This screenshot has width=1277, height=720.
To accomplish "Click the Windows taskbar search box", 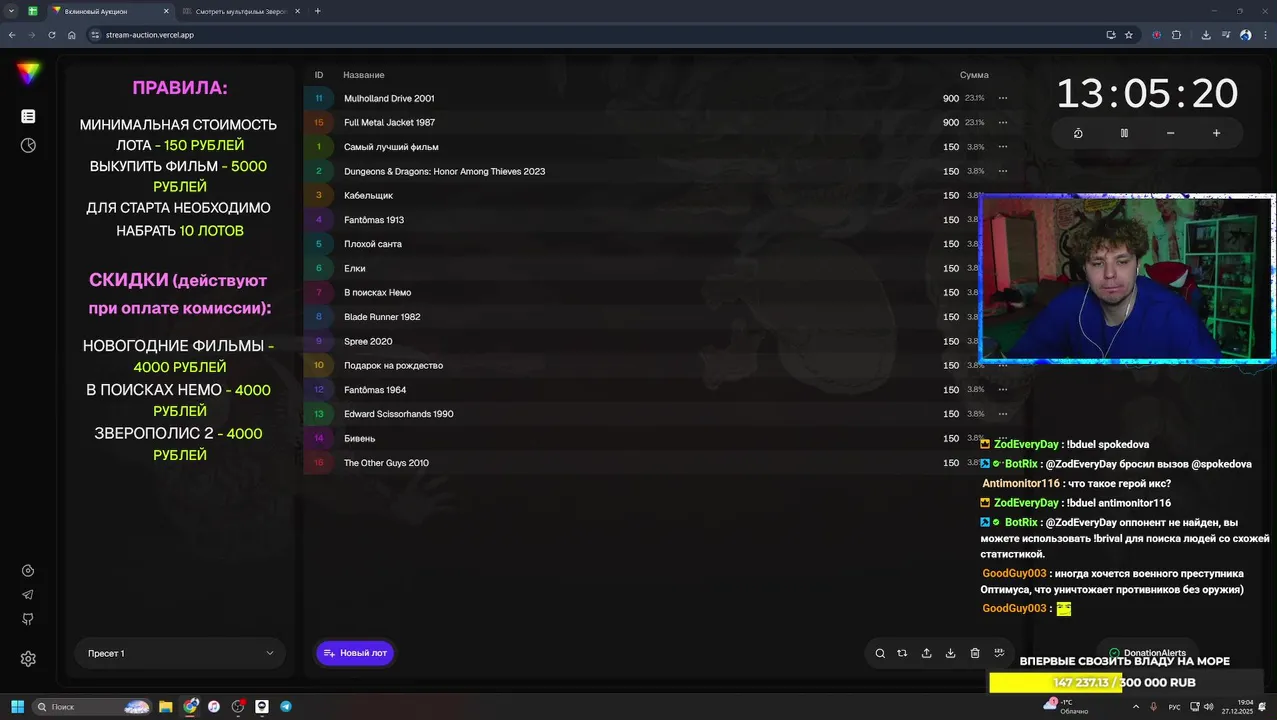I will coord(92,706).
